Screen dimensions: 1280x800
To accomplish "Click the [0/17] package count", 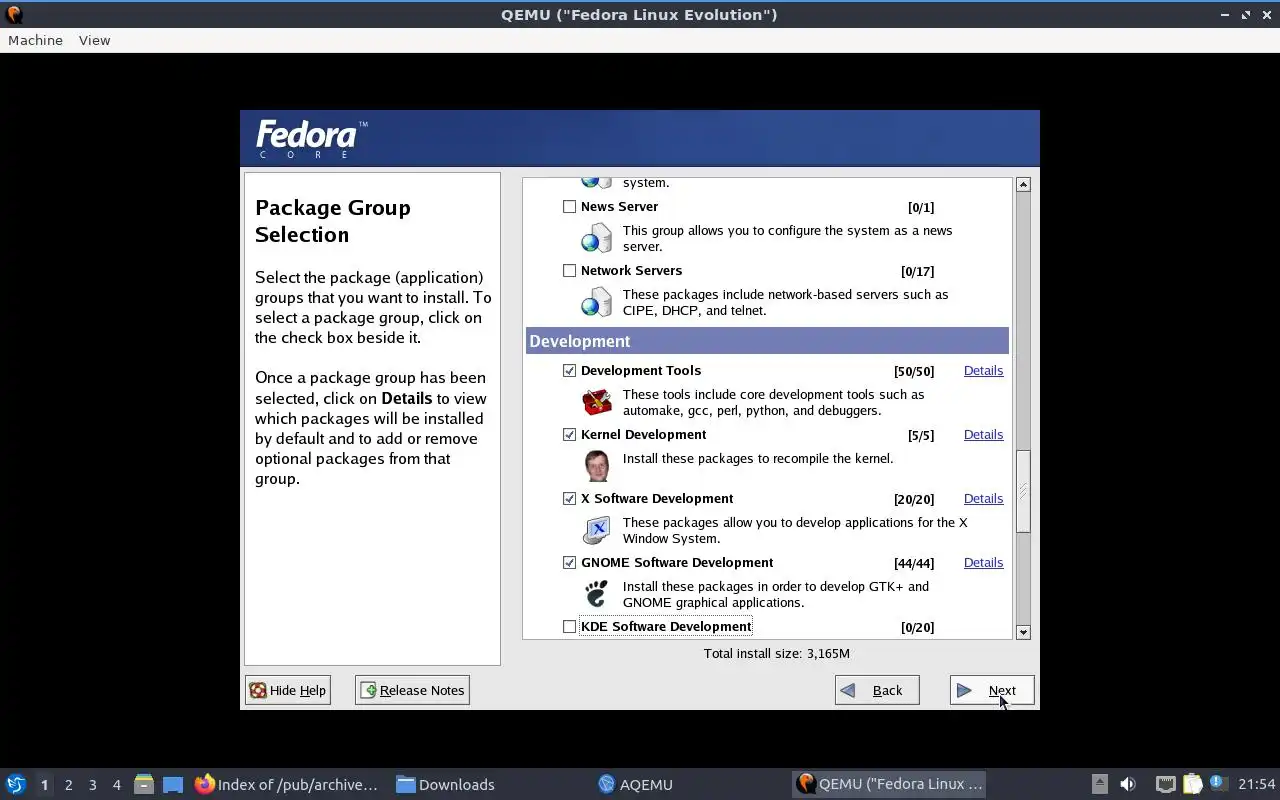I will click(917, 271).
